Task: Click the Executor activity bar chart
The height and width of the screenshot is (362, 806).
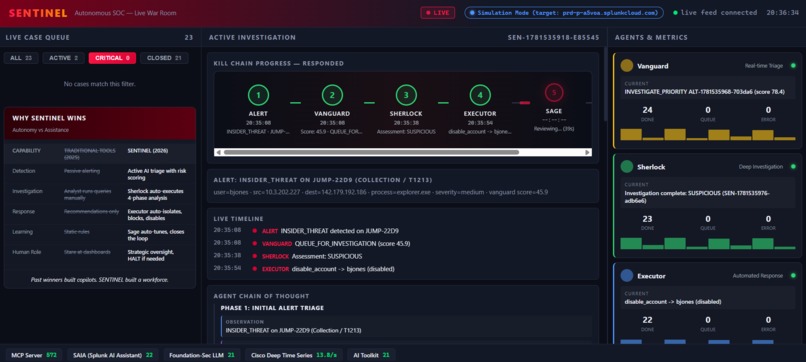Action: tap(708, 341)
